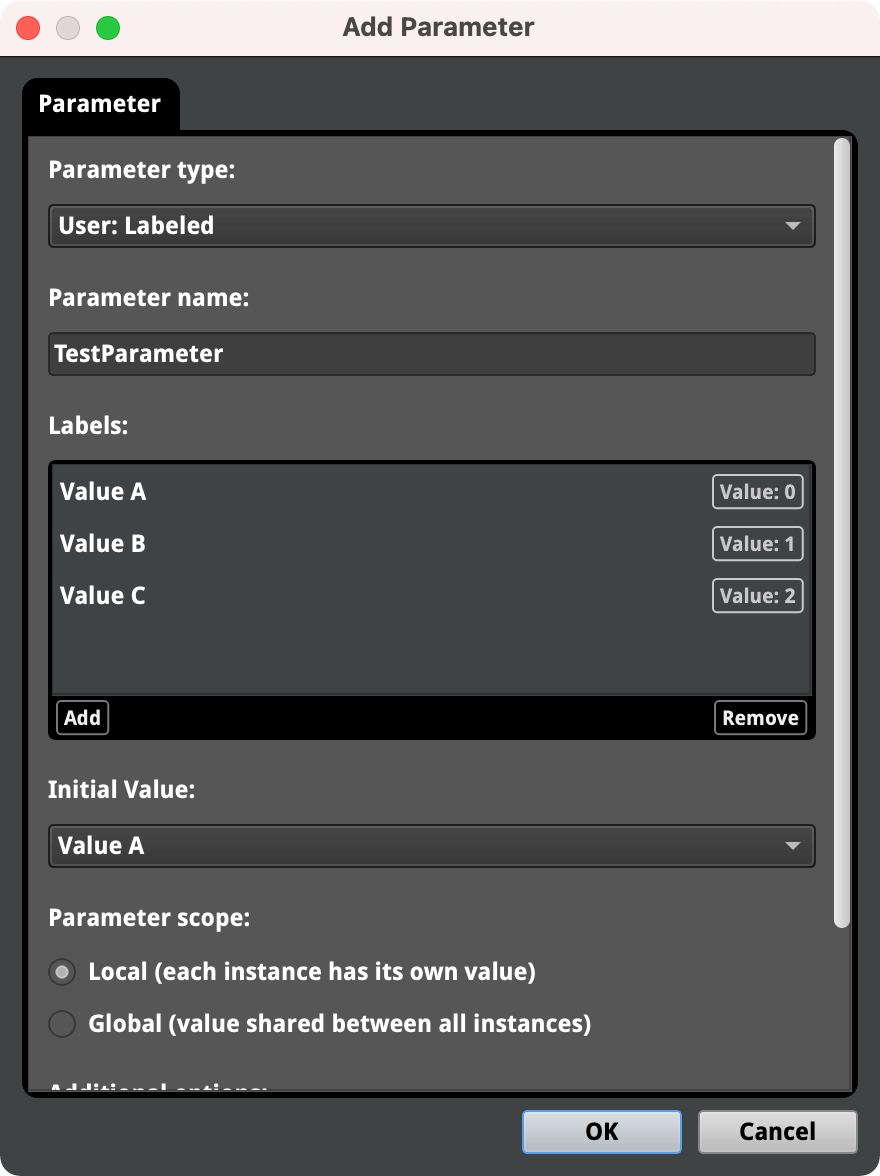Click the green zoom window button
This screenshot has height=1176, width=880.
click(108, 28)
